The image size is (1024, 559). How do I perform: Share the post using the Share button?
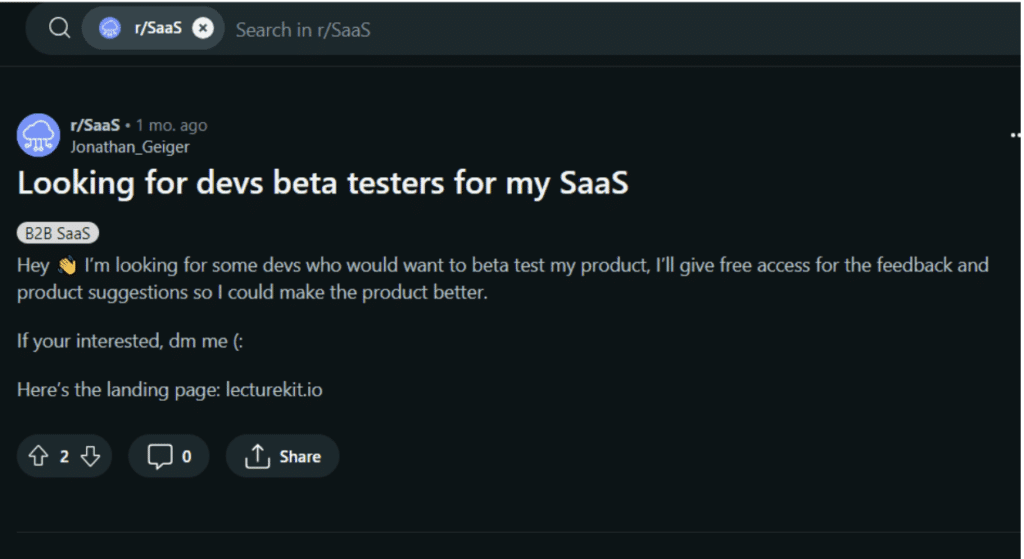[x=282, y=456]
